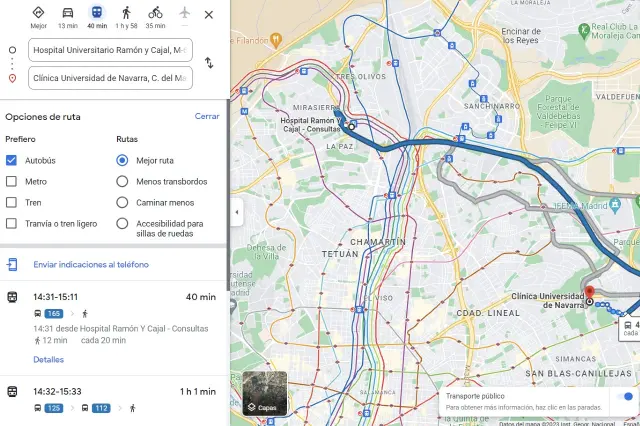Enable the Metro checkbox
640x426 pixels.
(x=12, y=182)
